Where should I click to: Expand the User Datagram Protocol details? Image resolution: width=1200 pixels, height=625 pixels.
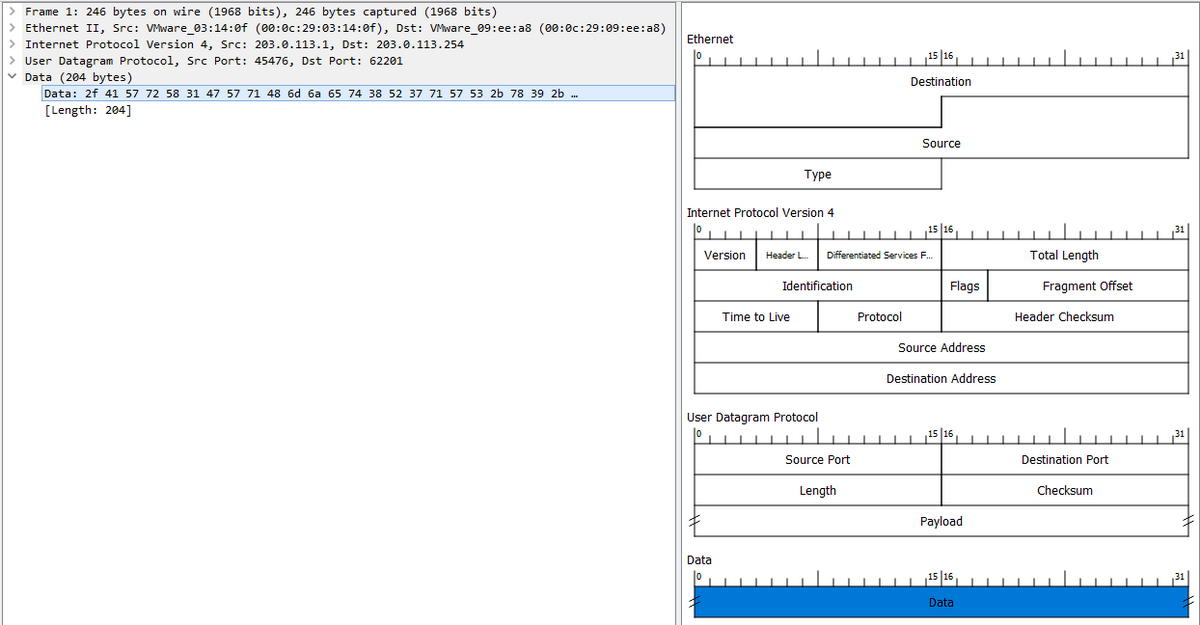pos(10,60)
